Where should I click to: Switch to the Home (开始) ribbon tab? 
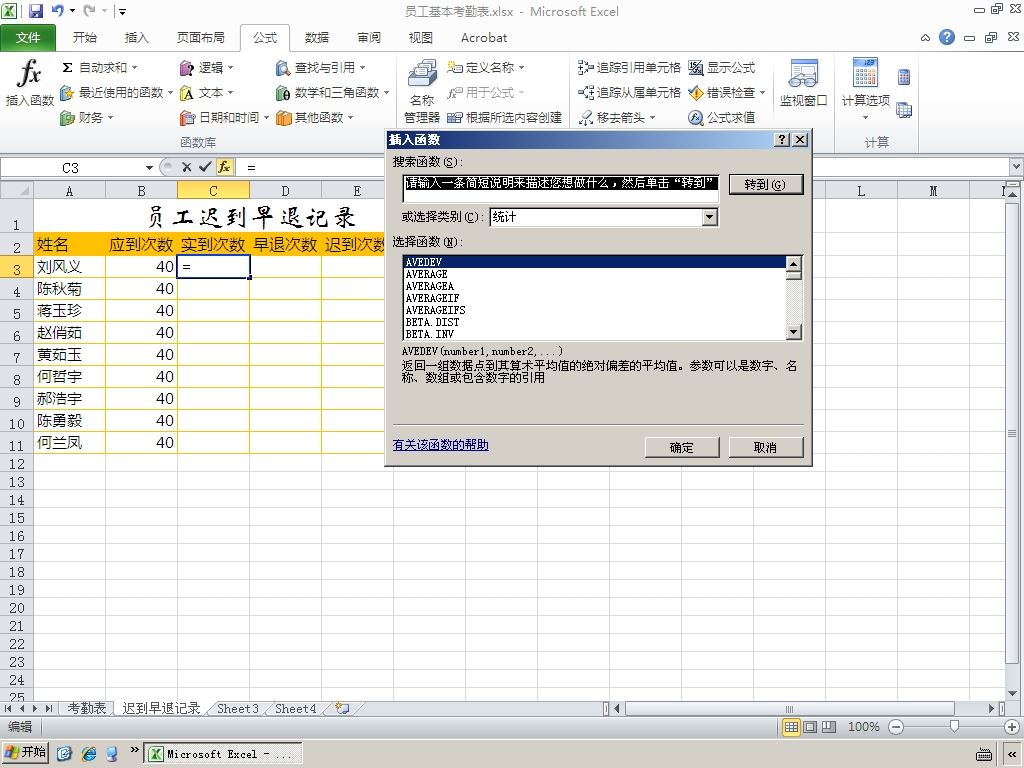tap(85, 38)
